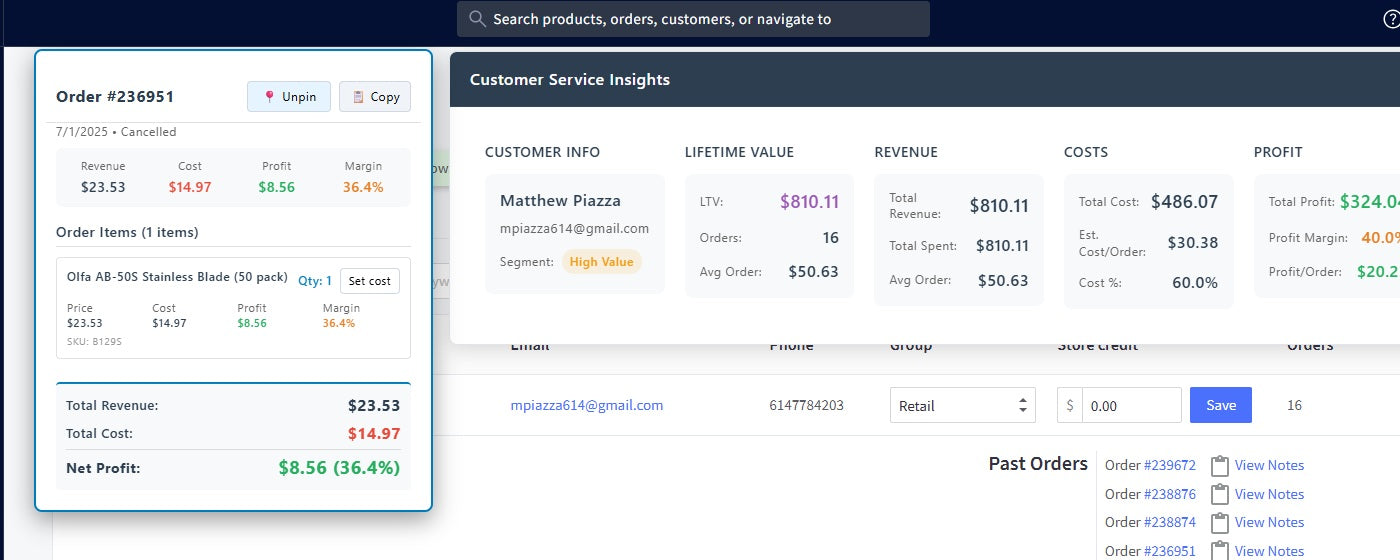1400x560 pixels.
Task: Open help via the question mark icon
Action: click(x=1391, y=19)
